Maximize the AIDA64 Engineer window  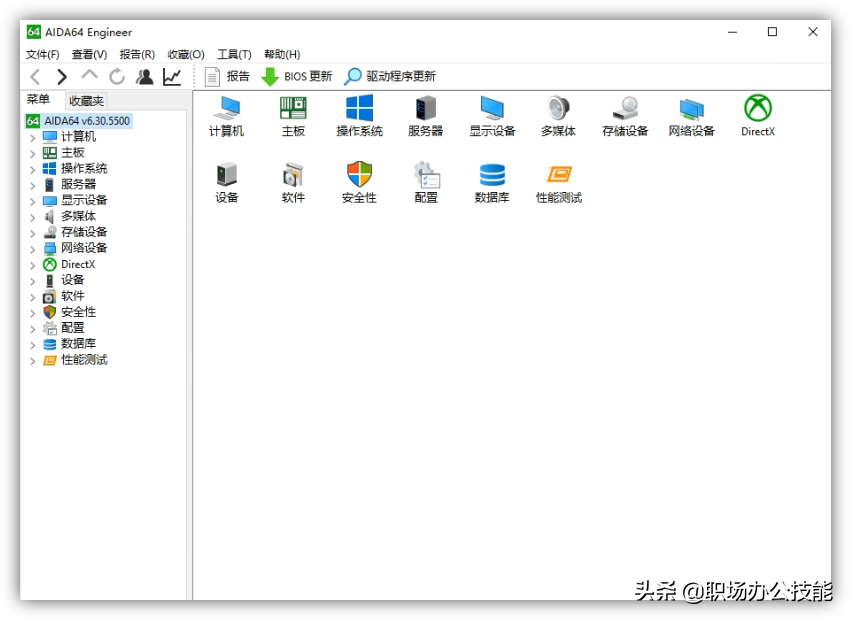772,32
